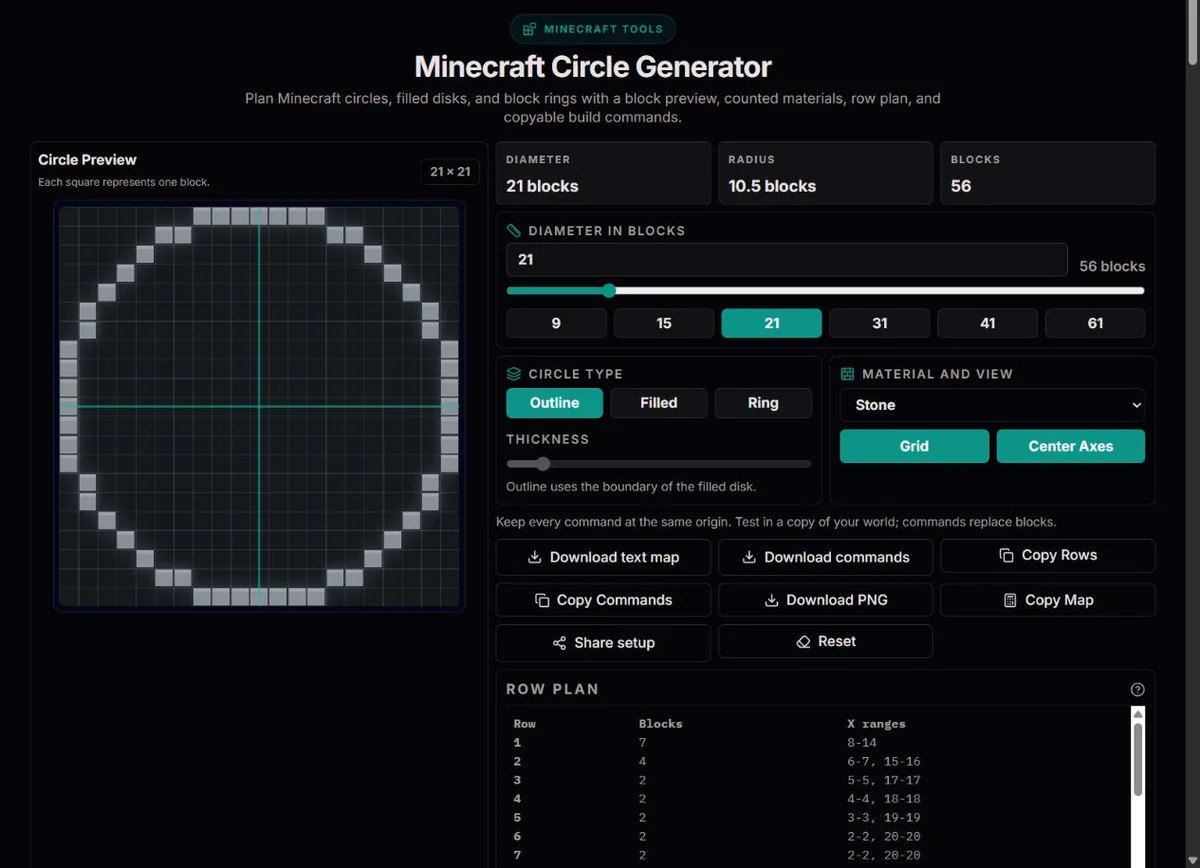Viewport: 1200px width, 868px height.
Task: Click the X range 3-3, 19-19
Action: [x=883, y=818]
